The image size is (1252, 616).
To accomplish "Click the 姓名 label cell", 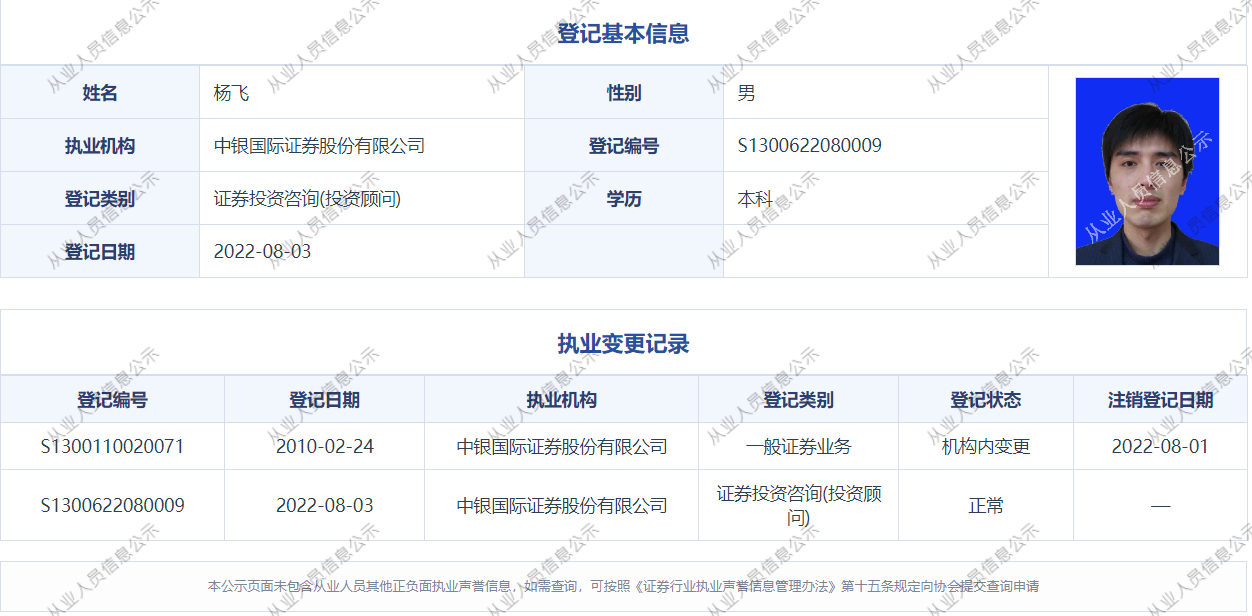I will [100, 93].
